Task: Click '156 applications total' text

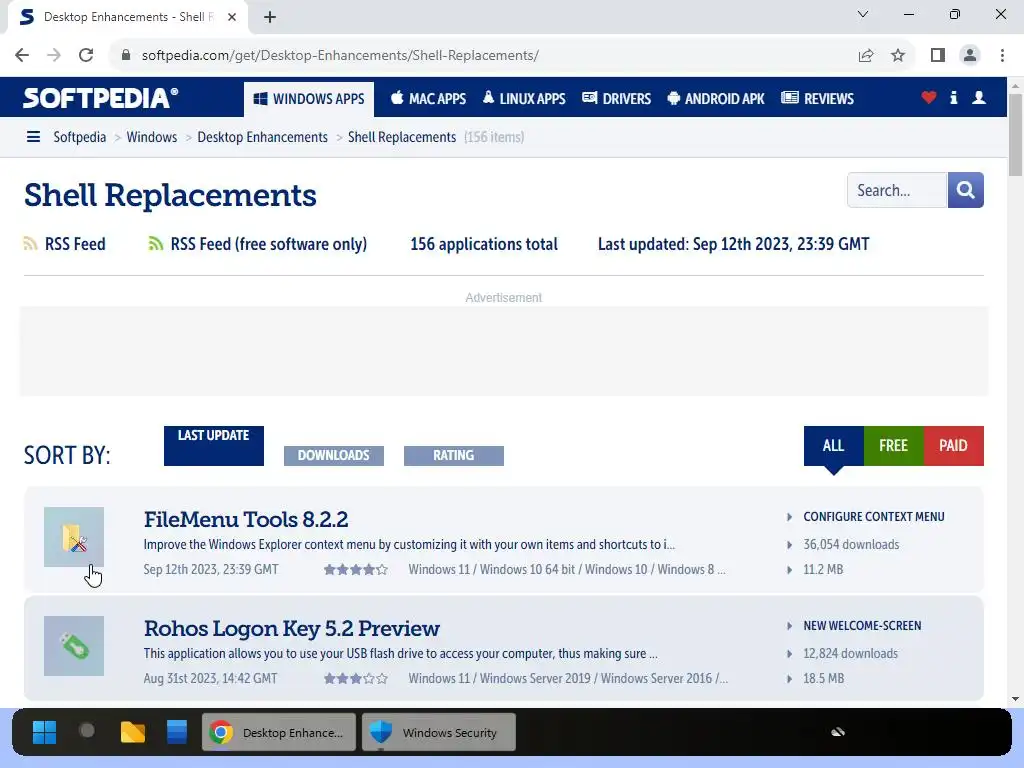Action: pyautogui.click(x=484, y=244)
